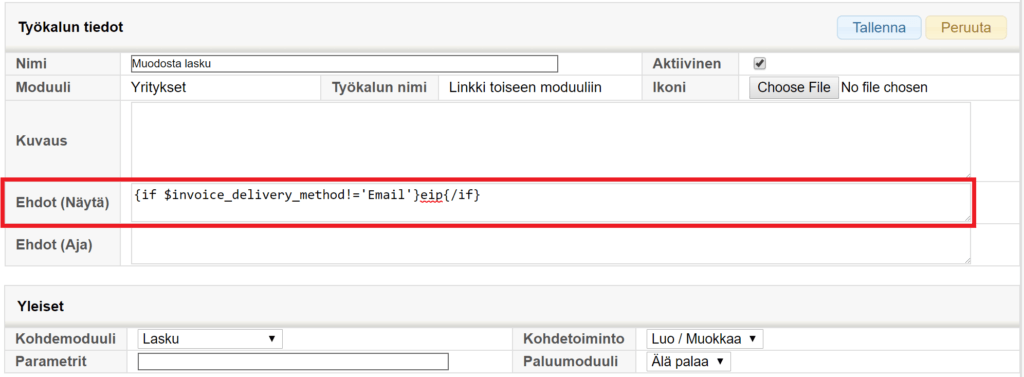Click the Kuvaus label
Screen dimensions: 1024x377
41,140
